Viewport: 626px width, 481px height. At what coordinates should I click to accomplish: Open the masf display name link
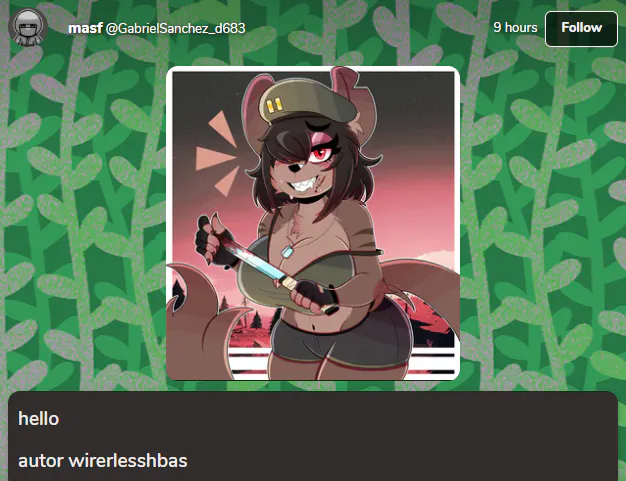[85, 28]
